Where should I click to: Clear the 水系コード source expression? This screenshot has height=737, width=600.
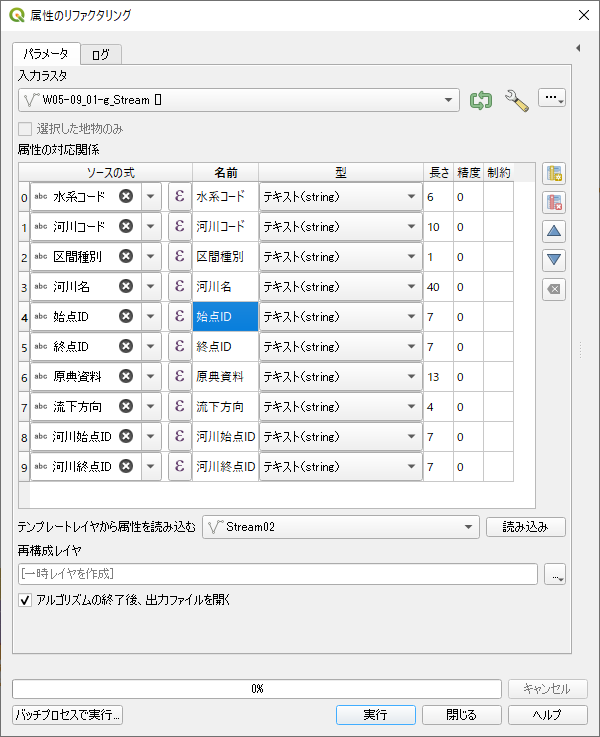(x=125, y=197)
